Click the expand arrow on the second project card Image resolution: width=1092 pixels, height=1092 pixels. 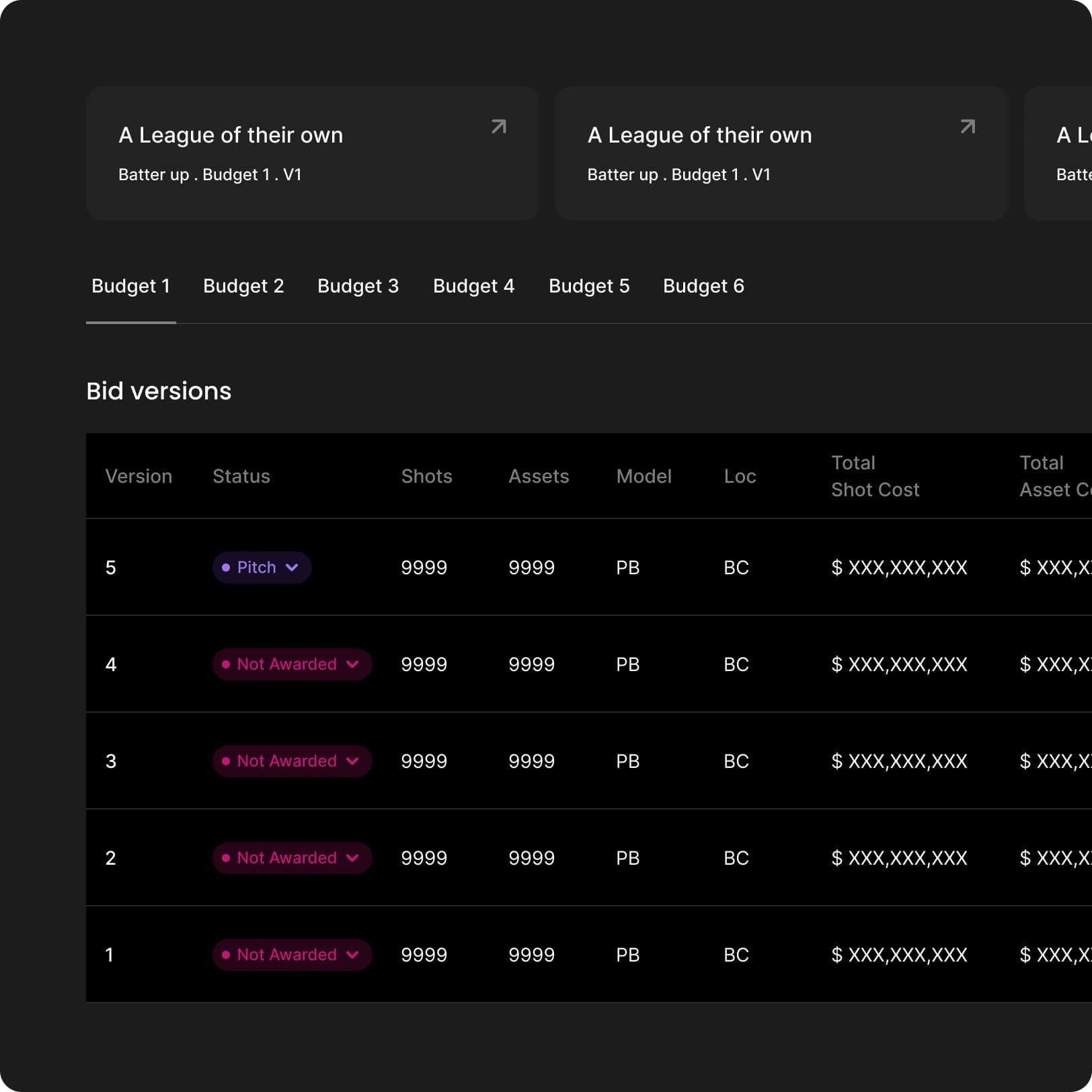[x=967, y=126]
